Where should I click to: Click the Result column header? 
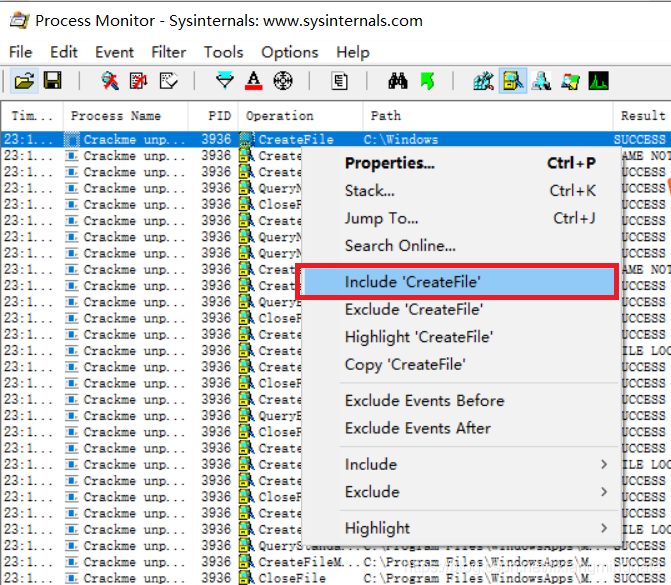coord(642,116)
